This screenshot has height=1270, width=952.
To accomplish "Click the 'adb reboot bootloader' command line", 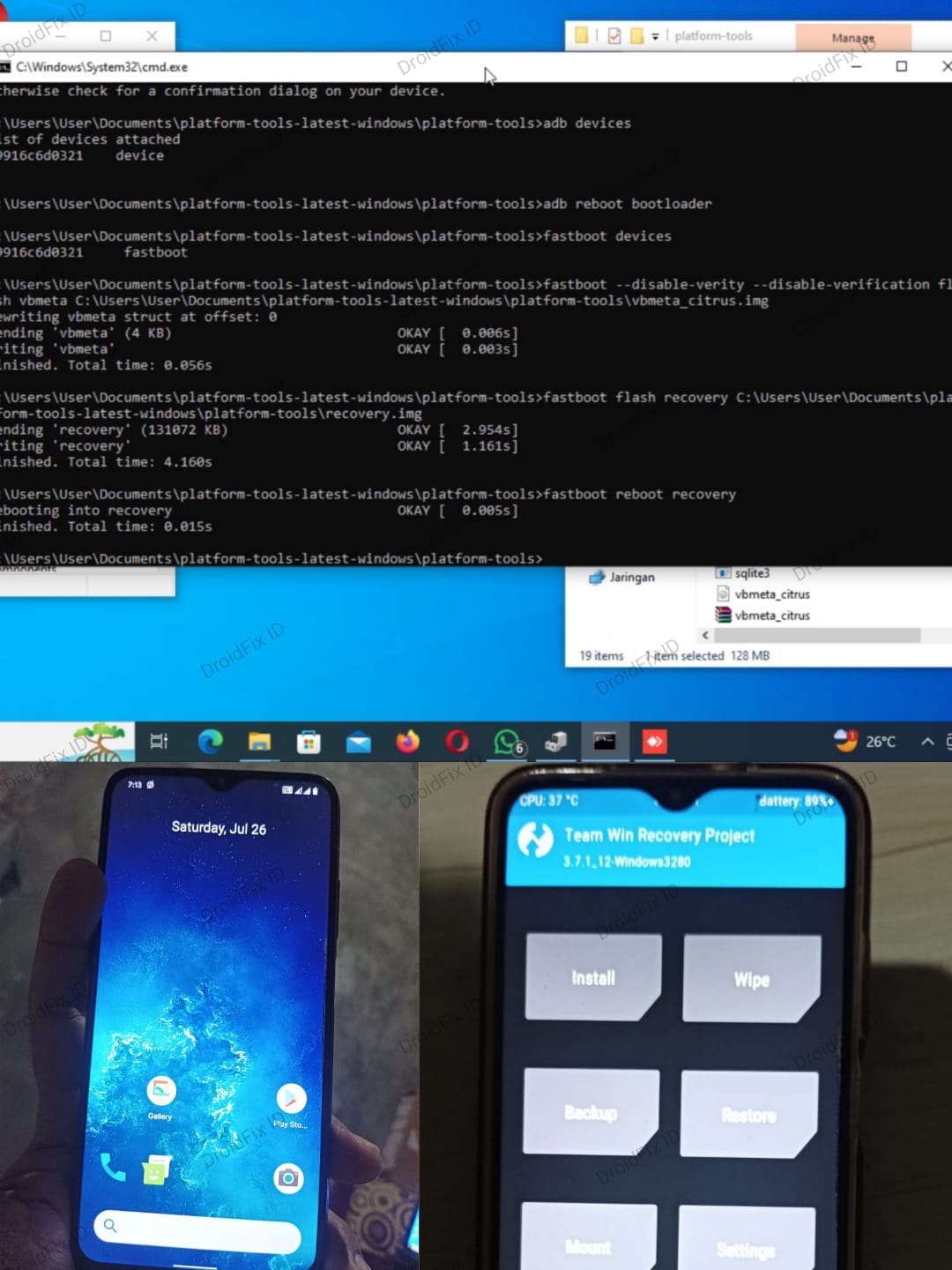I will (356, 204).
